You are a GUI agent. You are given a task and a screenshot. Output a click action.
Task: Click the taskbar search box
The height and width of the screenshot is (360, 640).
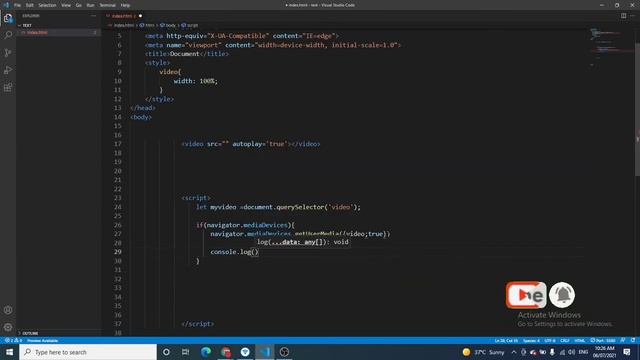(88, 352)
